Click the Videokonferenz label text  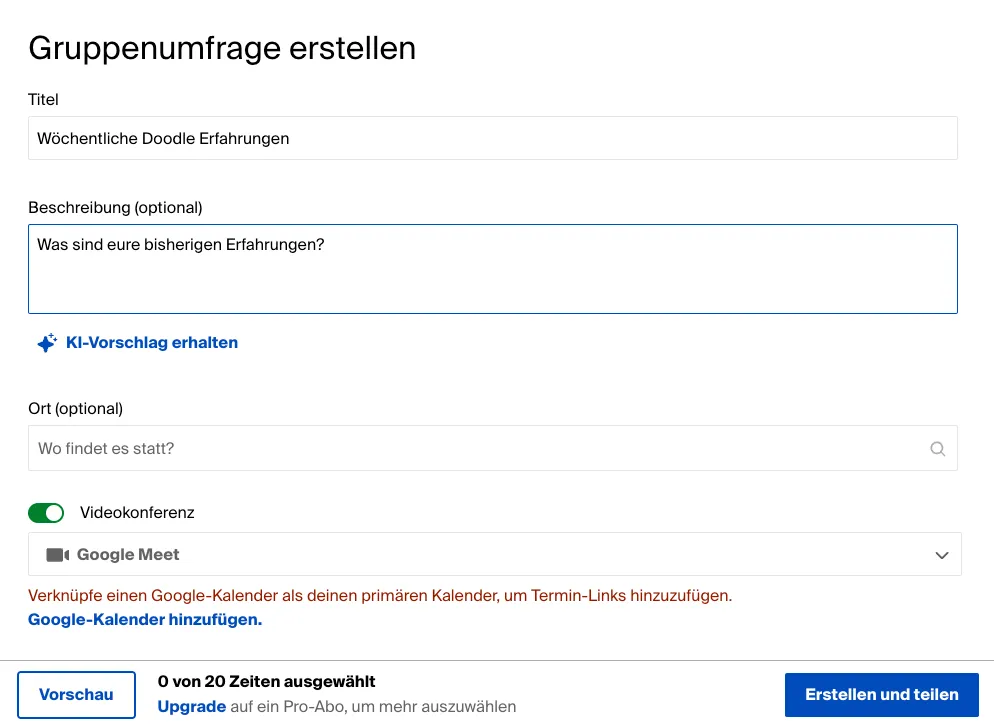coord(137,513)
